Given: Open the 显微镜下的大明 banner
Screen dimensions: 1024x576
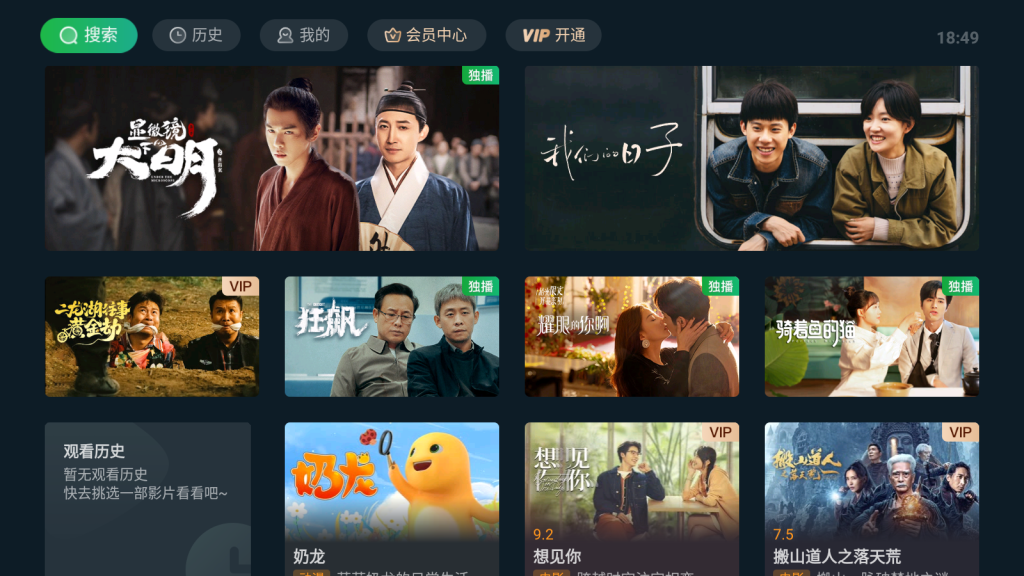Looking at the screenshot, I should coord(272,158).
